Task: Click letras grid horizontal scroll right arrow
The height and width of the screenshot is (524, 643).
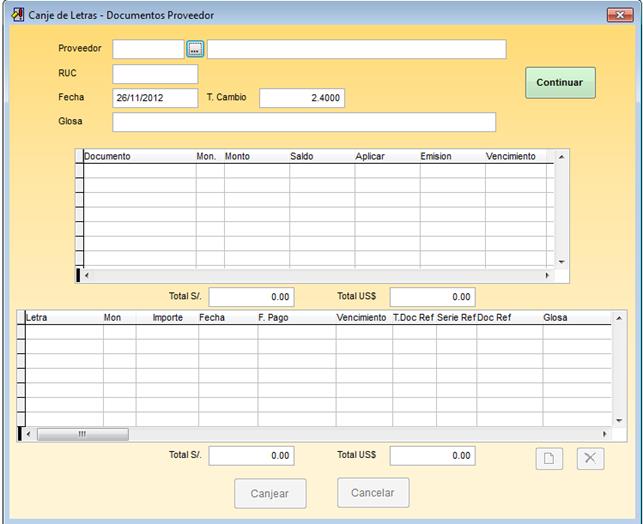Action: click(x=604, y=434)
